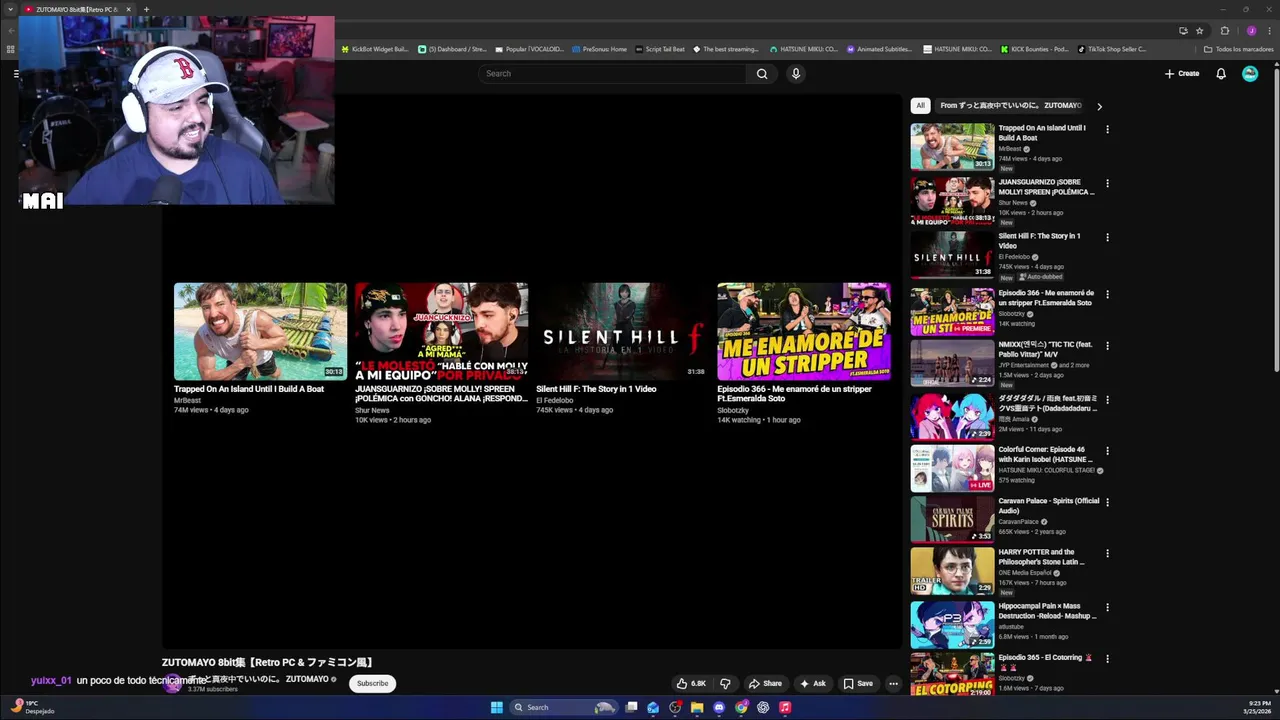The height and width of the screenshot is (720, 1280).
Task: Open endscreen Silent Hill f thumbnail
Action: (x=622, y=331)
